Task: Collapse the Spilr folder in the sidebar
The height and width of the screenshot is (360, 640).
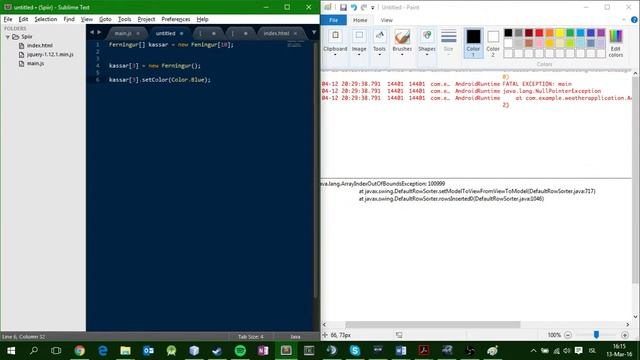Action: [7, 37]
